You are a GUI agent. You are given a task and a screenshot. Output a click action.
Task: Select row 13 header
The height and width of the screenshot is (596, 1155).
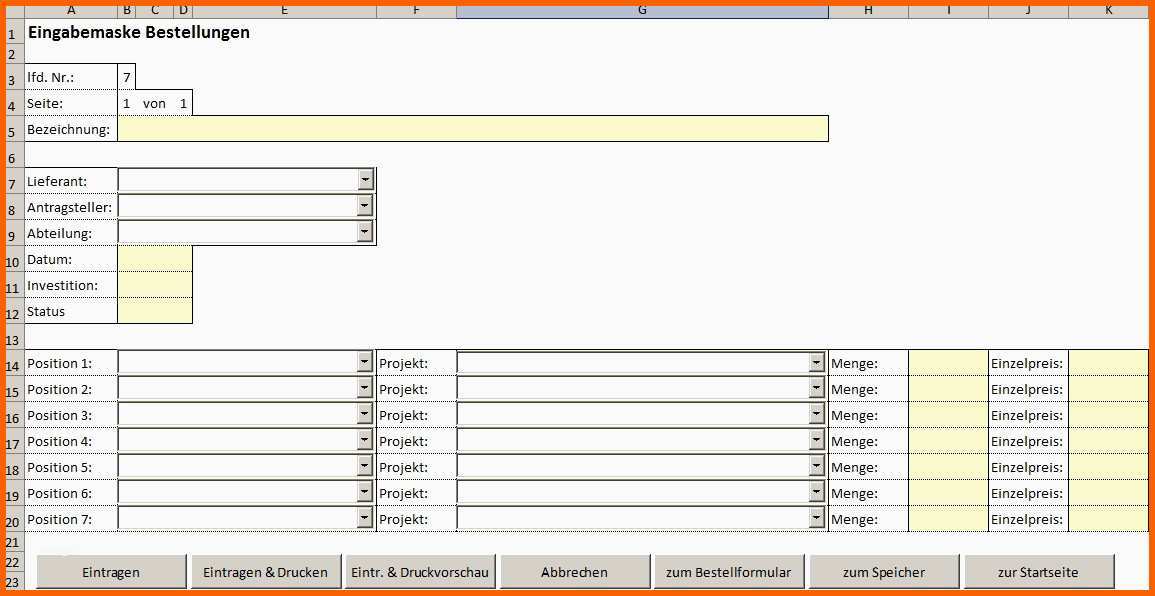[13, 340]
